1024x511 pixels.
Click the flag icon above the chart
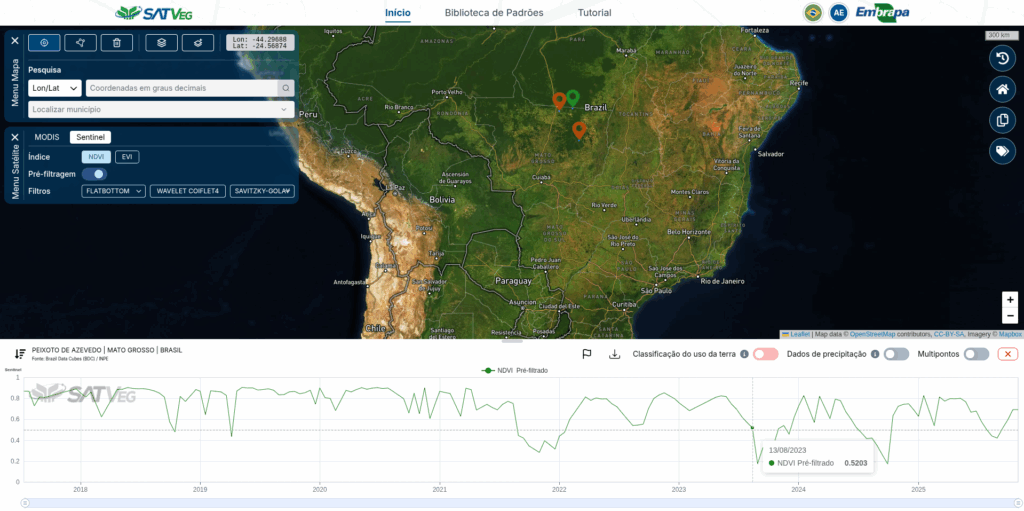click(x=587, y=354)
